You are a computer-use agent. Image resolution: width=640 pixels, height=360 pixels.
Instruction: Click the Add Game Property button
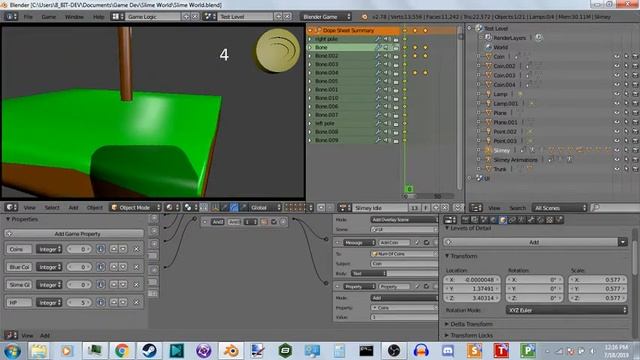(x=74, y=234)
